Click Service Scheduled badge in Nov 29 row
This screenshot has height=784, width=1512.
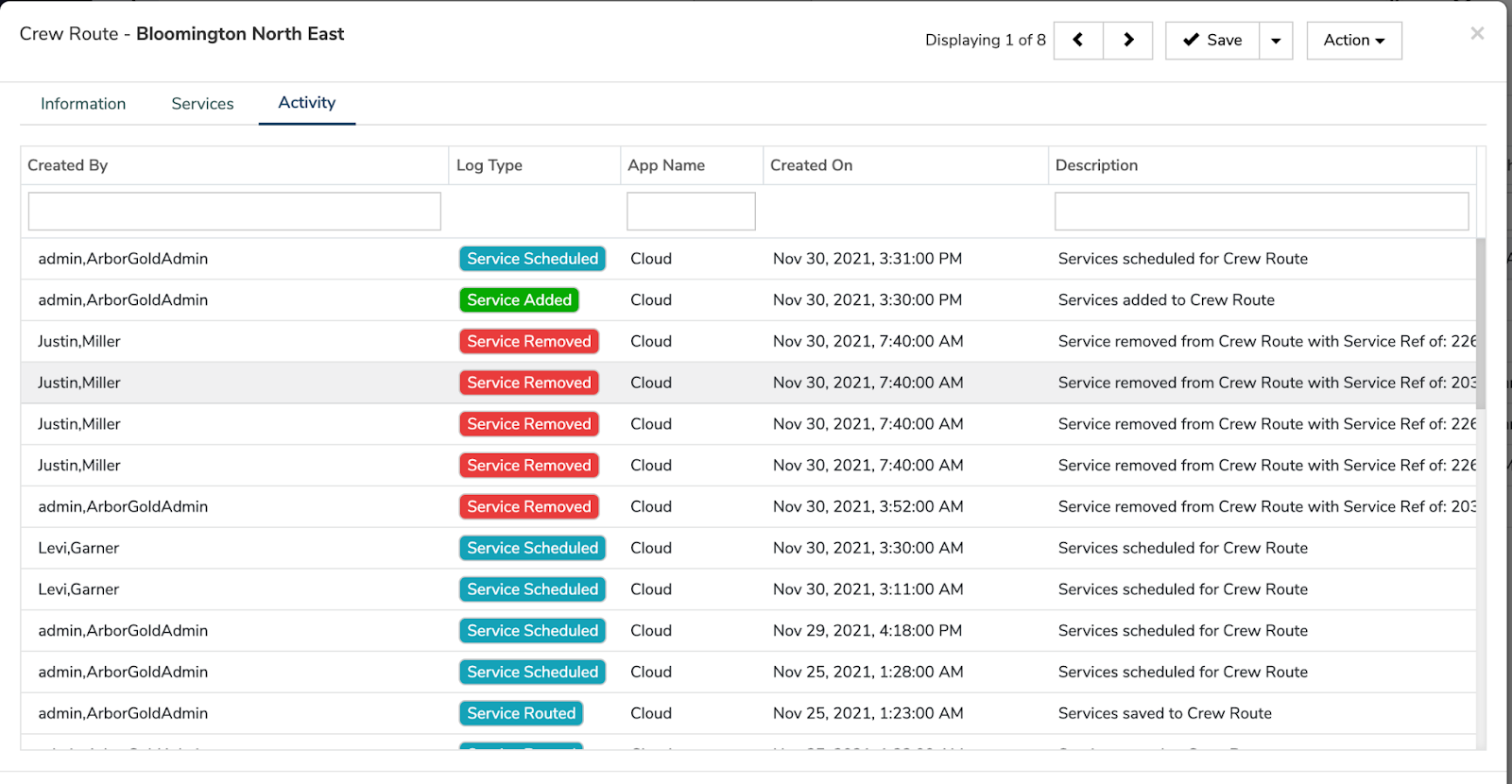[x=532, y=631]
